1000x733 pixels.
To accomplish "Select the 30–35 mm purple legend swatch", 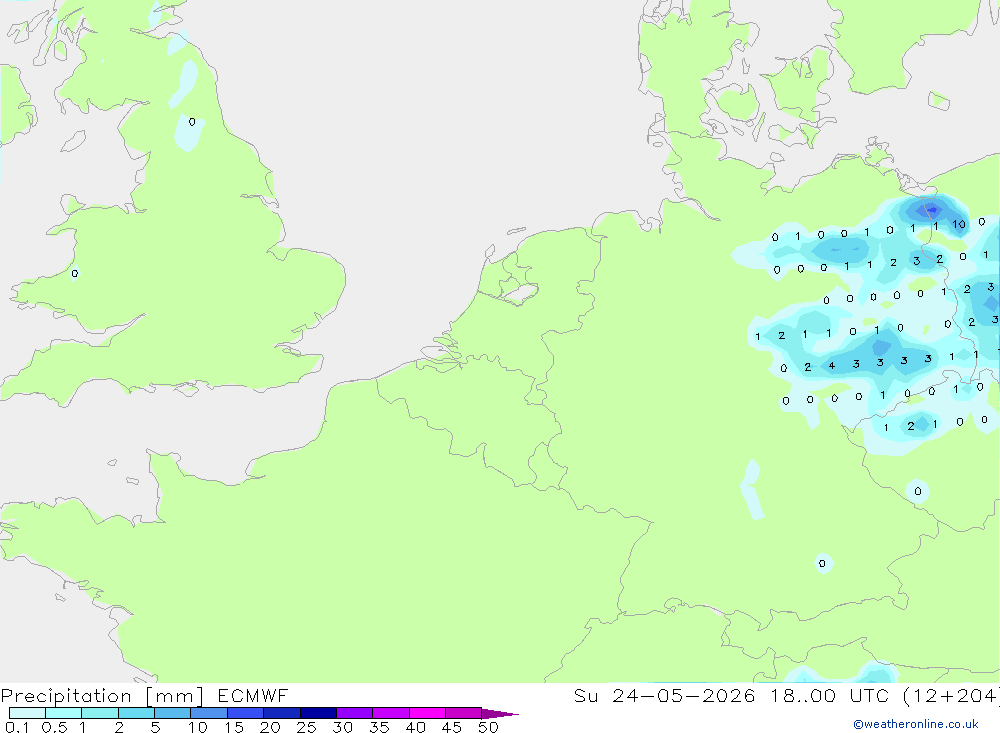I will point(355,713).
